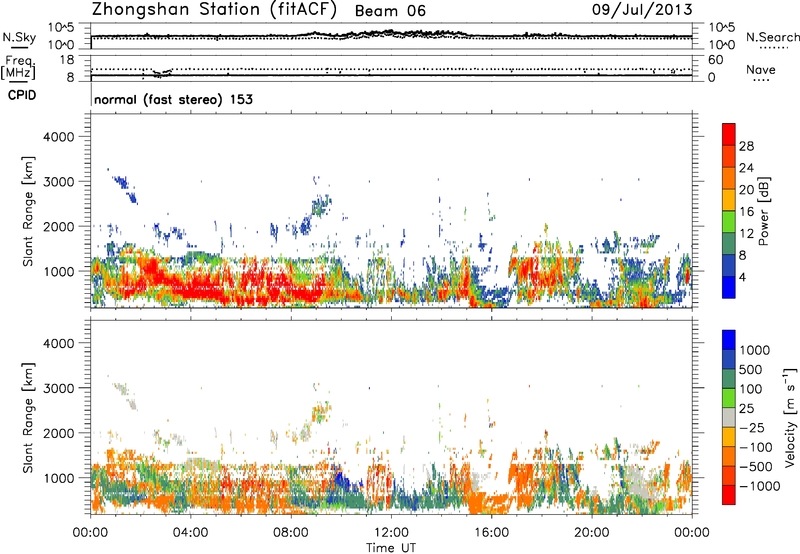
Task: Click the '20:00' time axis tick label
Action: click(592, 533)
